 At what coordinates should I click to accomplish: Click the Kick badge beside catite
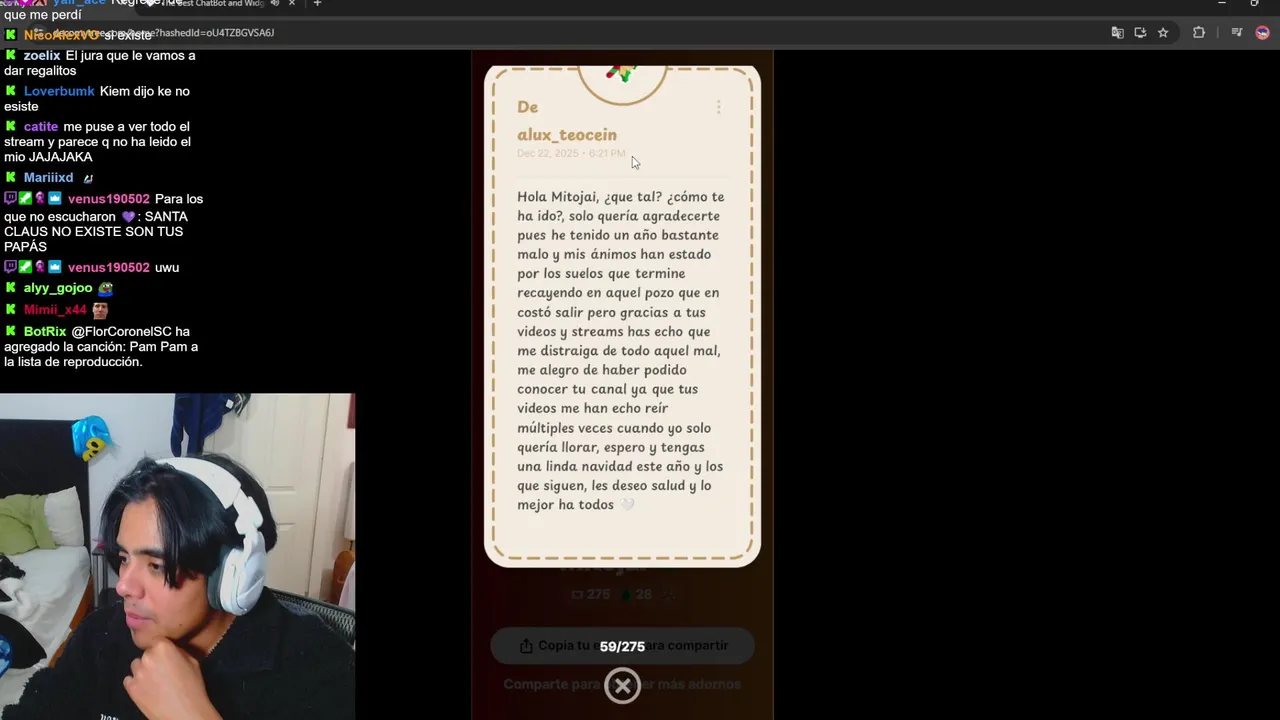click(11, 127)
